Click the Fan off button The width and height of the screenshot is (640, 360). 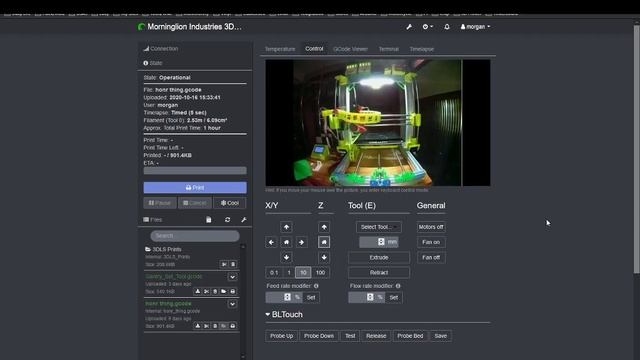pos(431,258)
